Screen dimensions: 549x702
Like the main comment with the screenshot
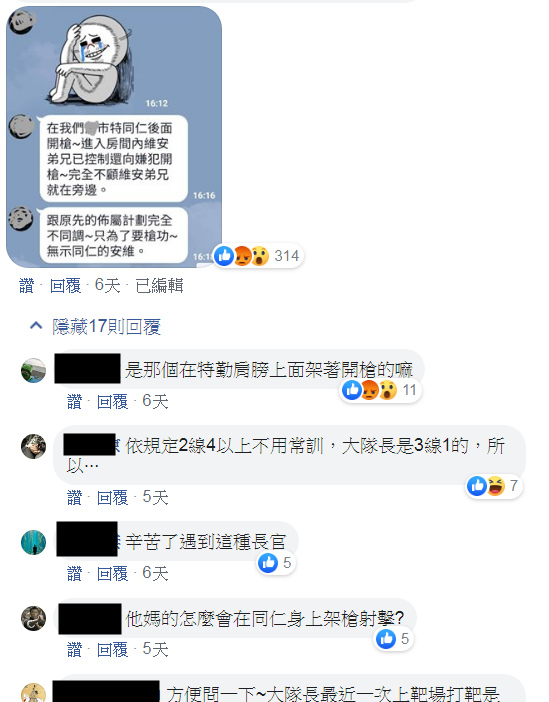(26, 286)
